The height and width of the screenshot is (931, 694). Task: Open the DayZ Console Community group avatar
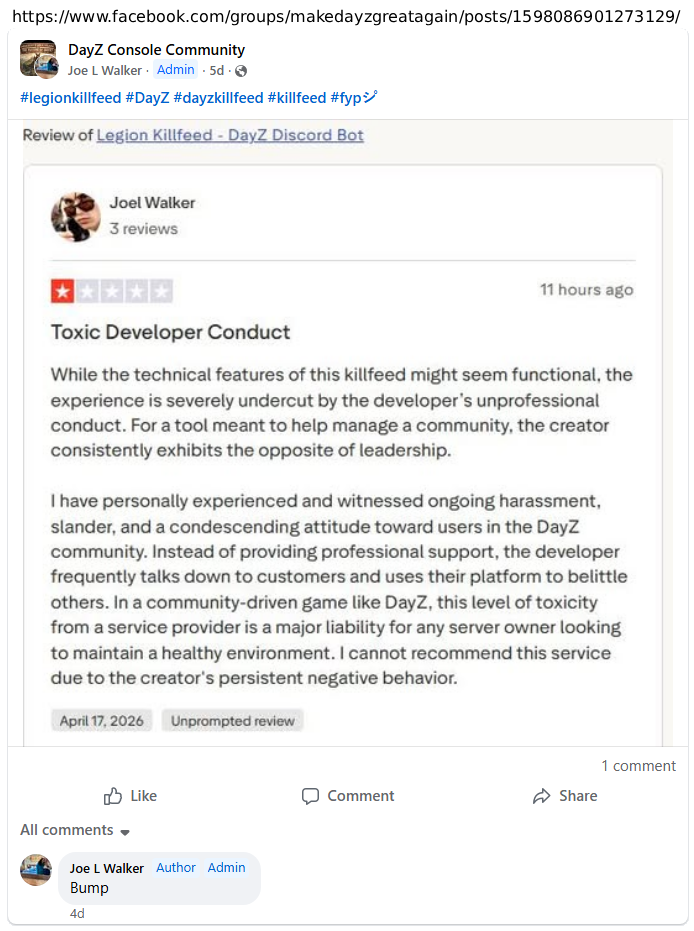click(38, 59)
